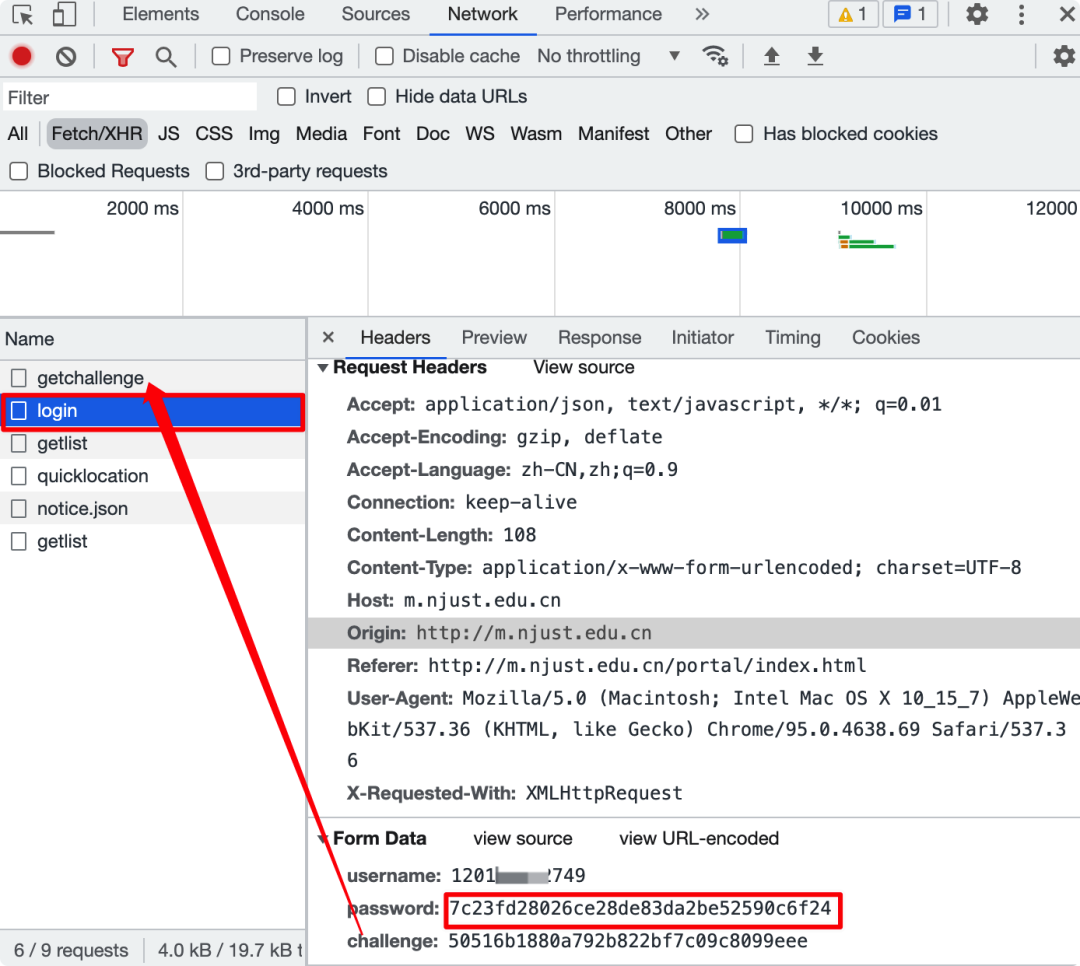Viewport: 1080px width, 966px height.
Task: Open network conditions Wi-Fi gear icon
Action: [715, 56]
